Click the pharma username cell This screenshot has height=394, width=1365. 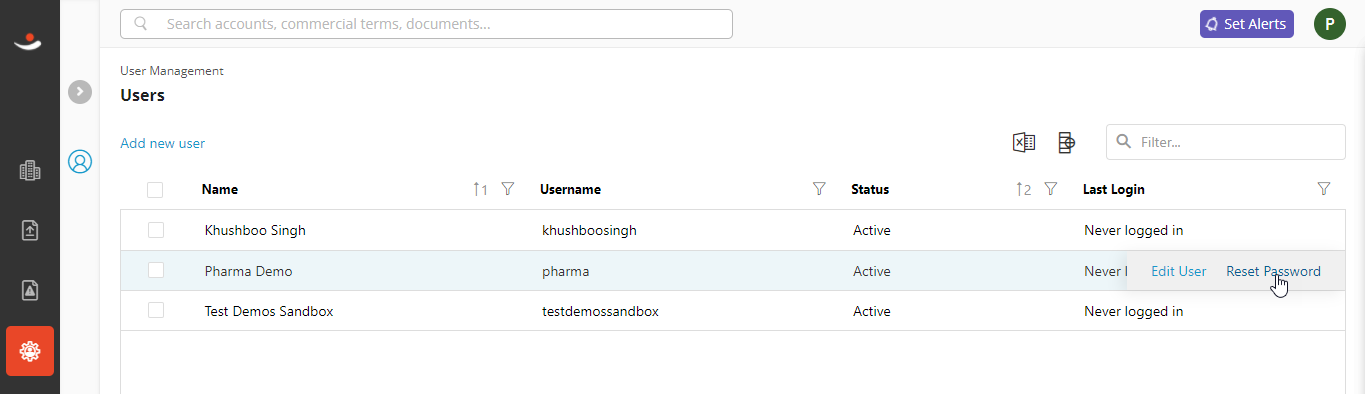[x=565, y=271]
